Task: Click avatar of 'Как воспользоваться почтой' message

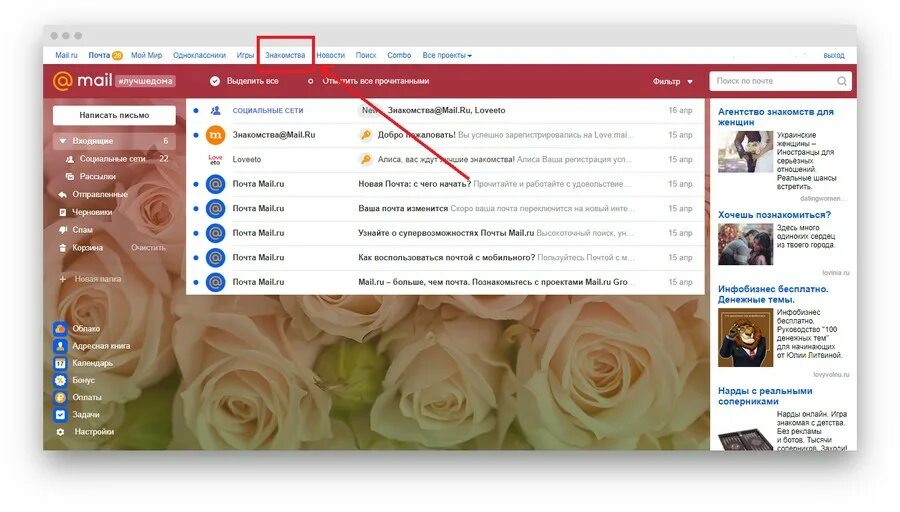Action: [x=215, y=258]
